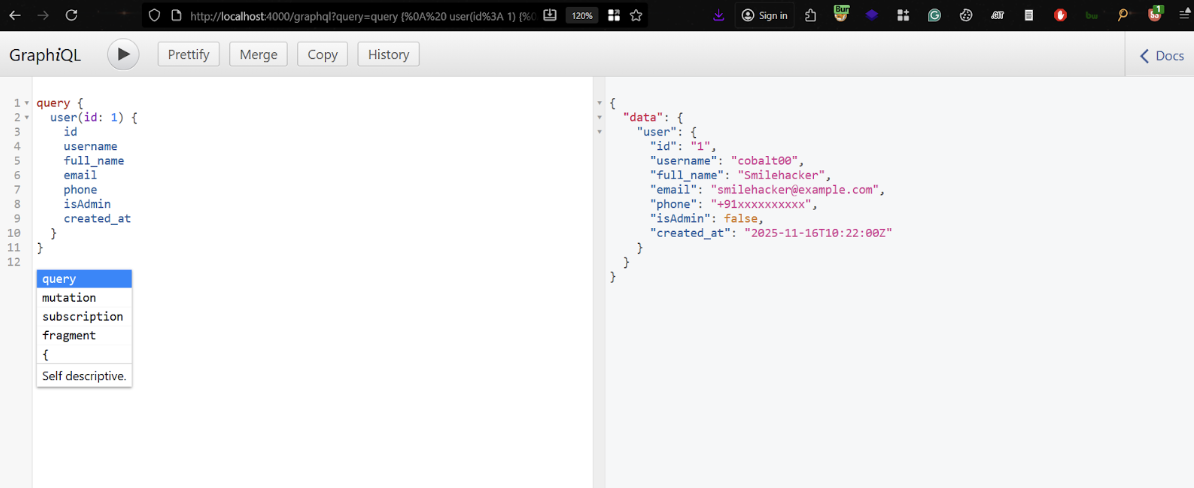This screenshot has height=488, width=1194.
Task: Open the Docs explorer panel
Action: 1161,56
